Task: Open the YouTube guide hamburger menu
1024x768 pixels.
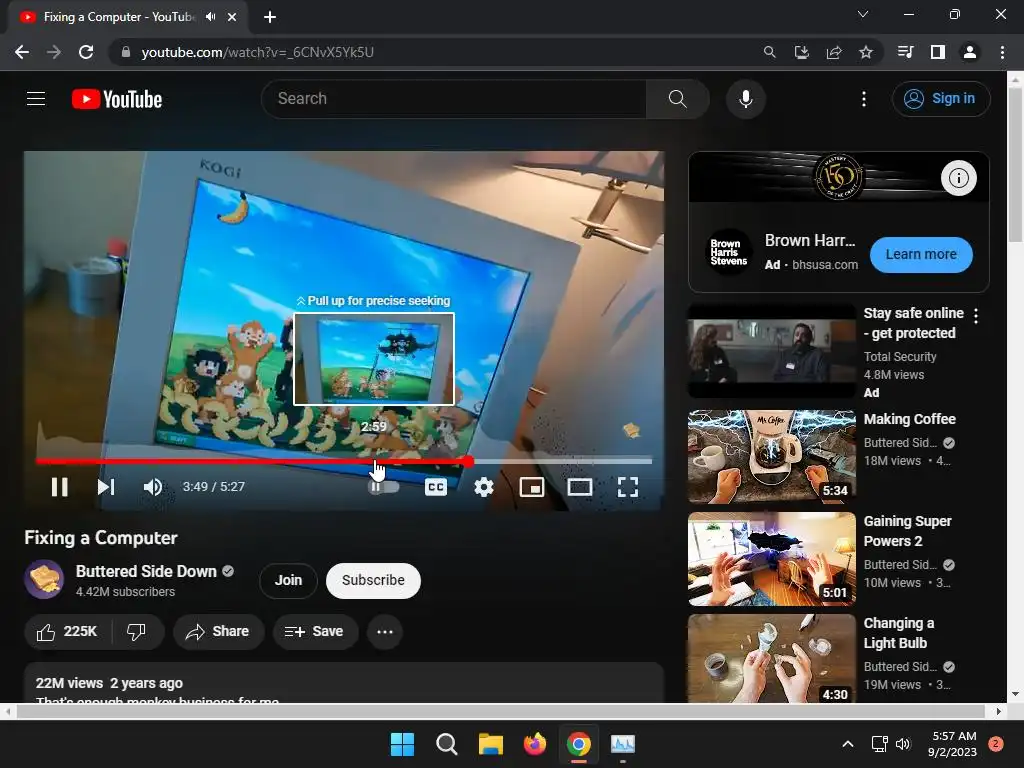Action: point(36,99)
